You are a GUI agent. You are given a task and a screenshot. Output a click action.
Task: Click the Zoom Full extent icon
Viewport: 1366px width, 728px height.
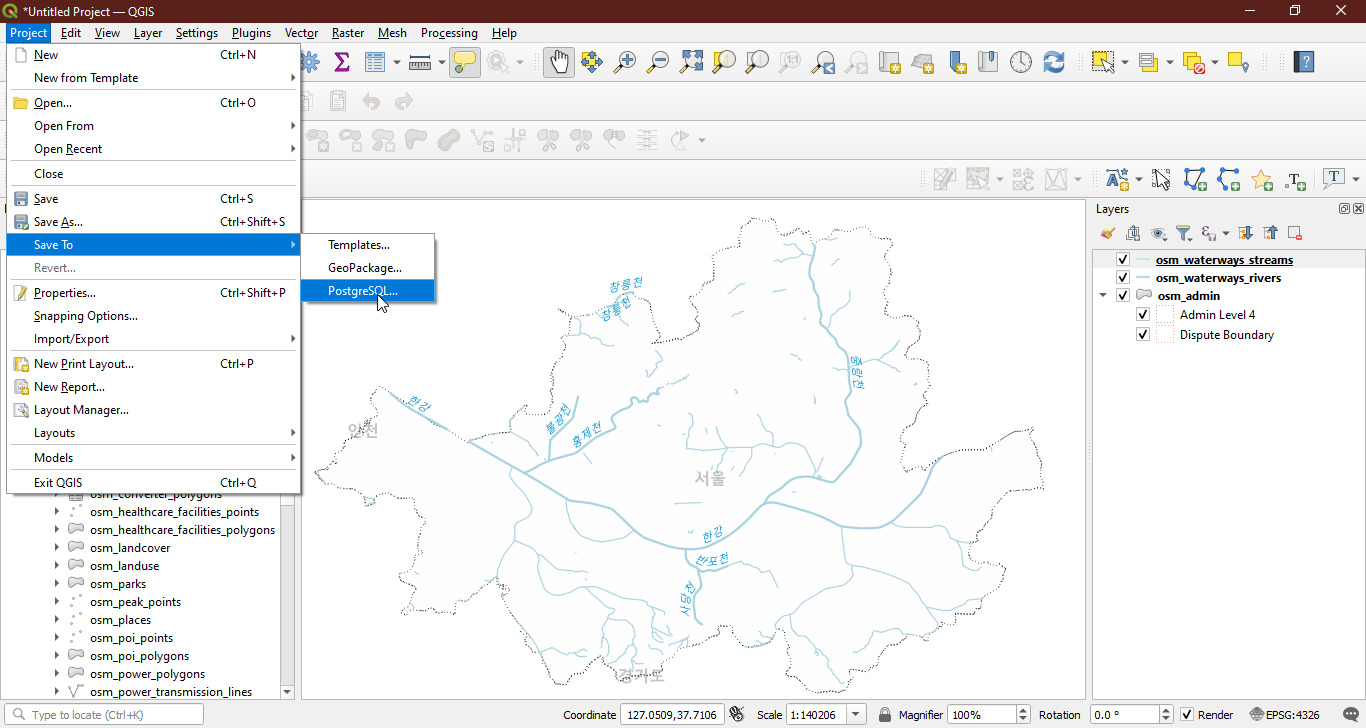pos(691,62)
